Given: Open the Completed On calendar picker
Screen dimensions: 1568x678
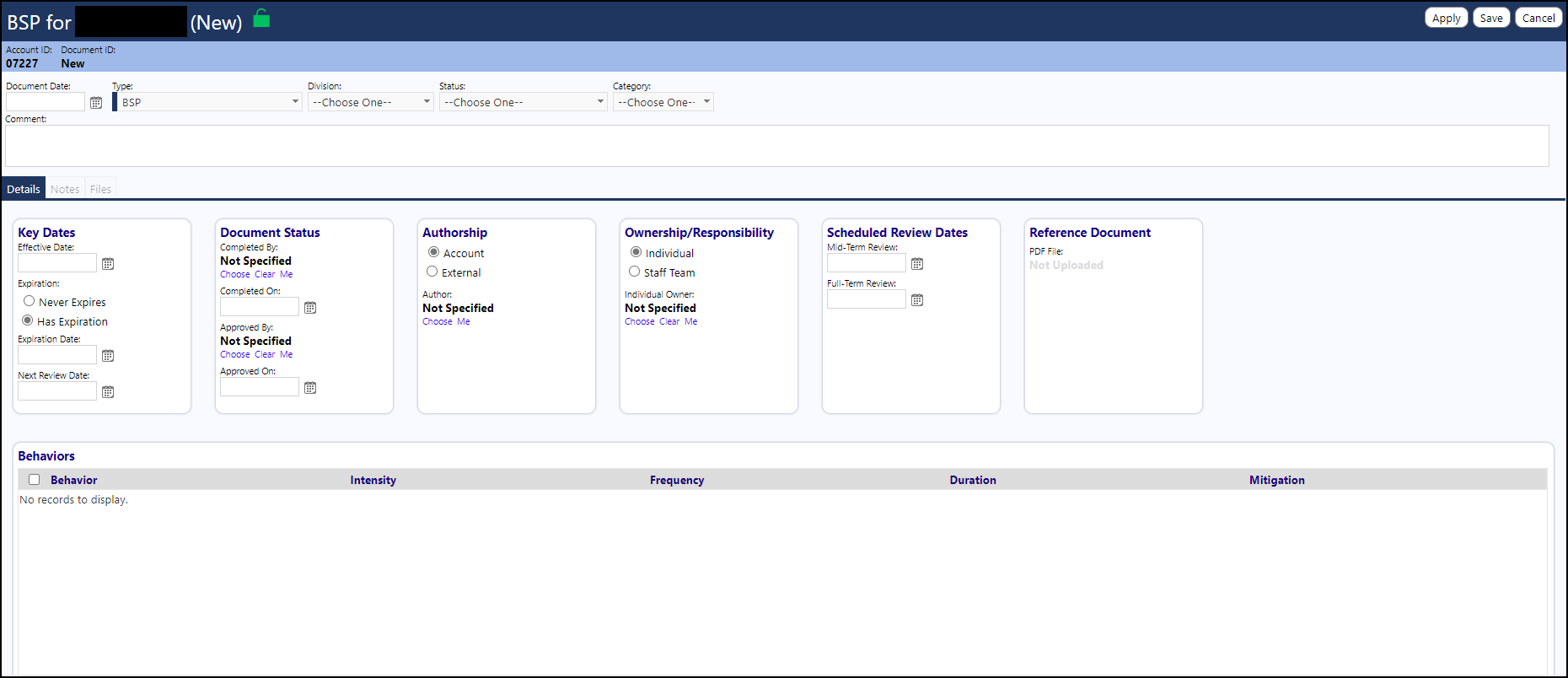Looking at the screenshot, I should coord(310,308).
